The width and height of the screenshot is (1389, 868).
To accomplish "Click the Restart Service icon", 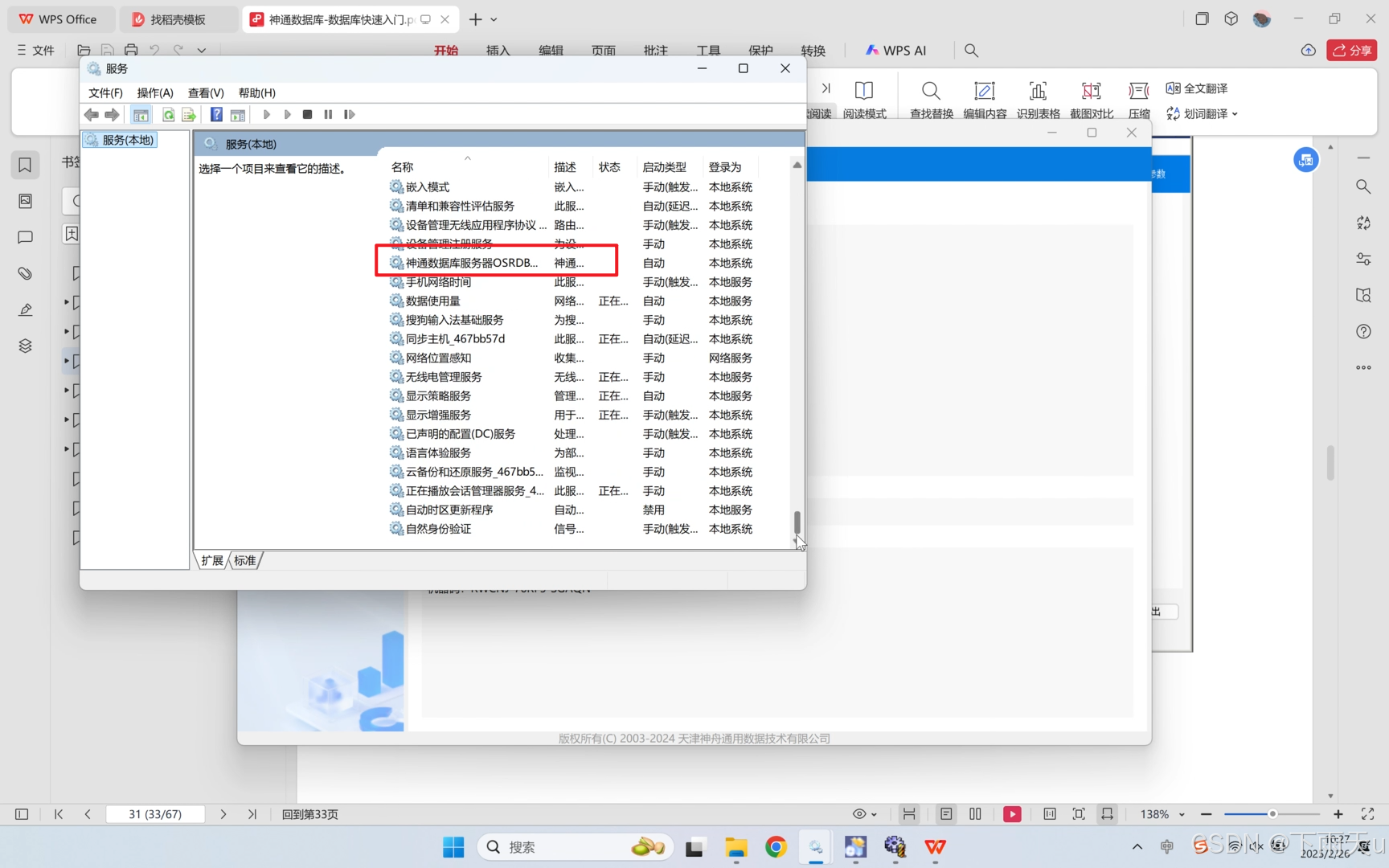I will (x=349, y=115).
